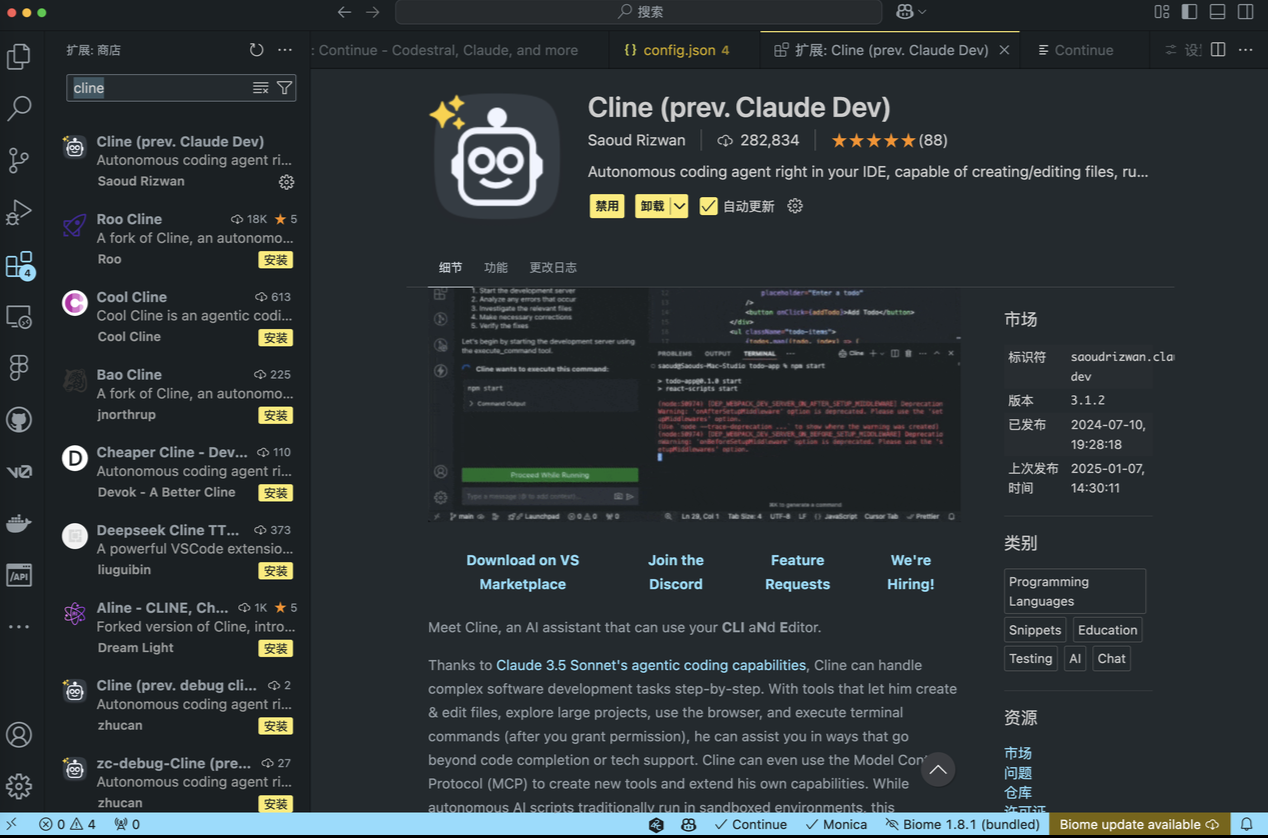This screenshot has width=1268, height=838.
Task: Open the API icon in activity bar
Action: click(x=19, y=575)
